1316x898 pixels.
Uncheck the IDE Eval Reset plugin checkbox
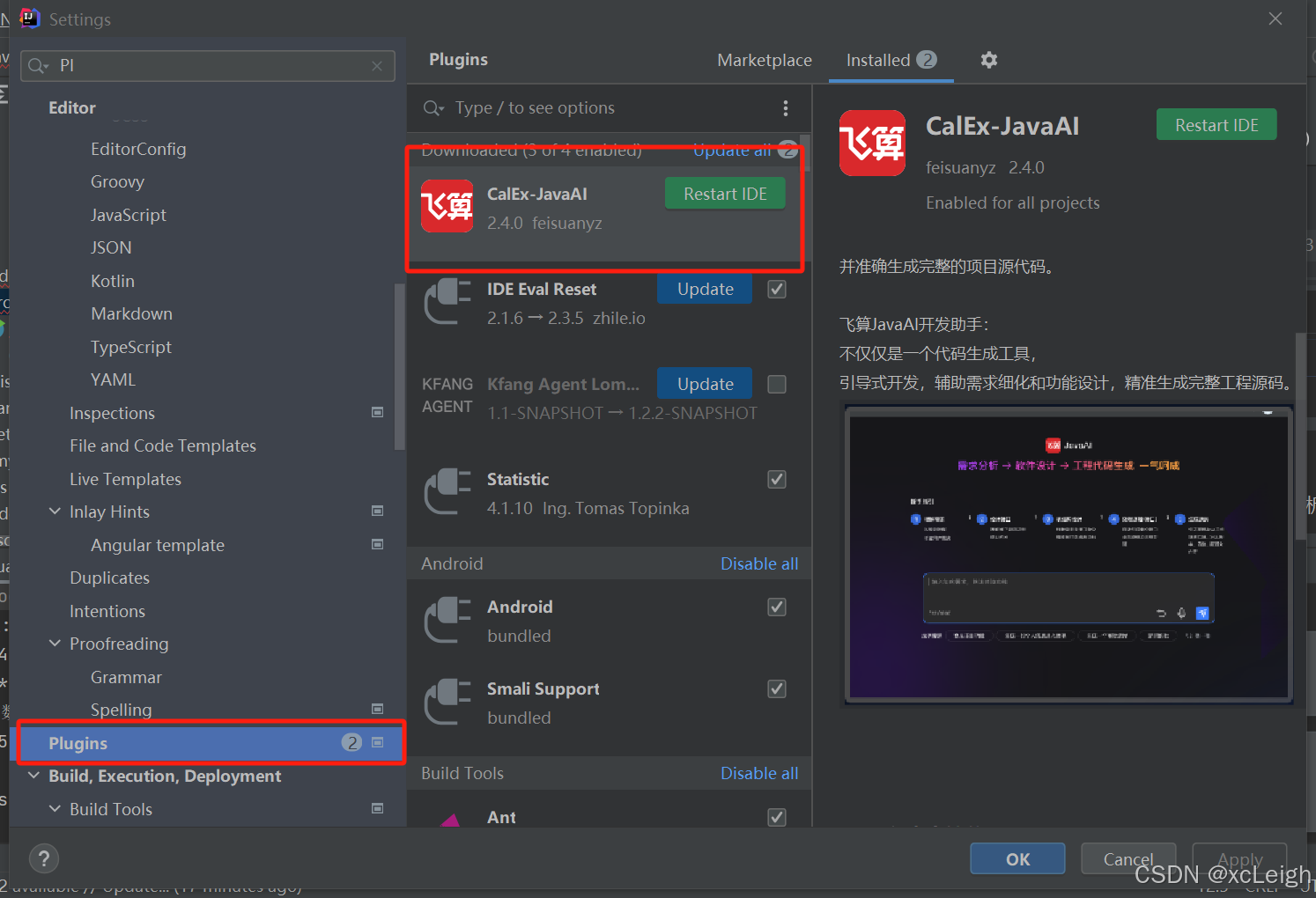click(777, 290)
